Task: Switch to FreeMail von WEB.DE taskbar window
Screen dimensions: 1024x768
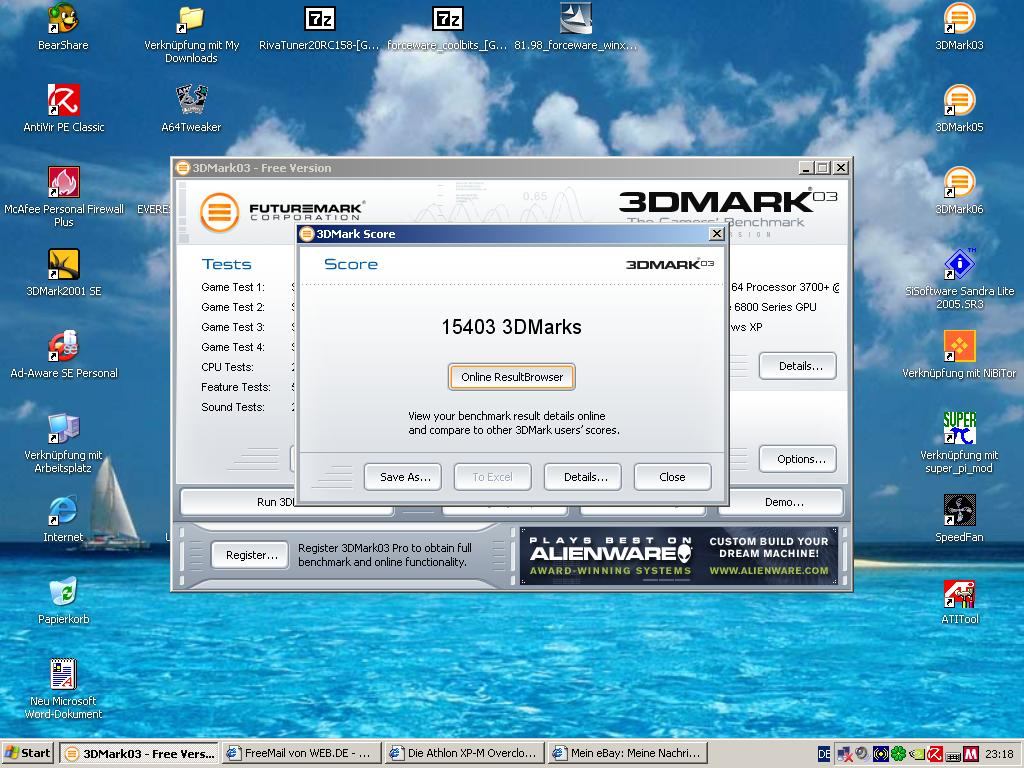Action: (302, 753)
